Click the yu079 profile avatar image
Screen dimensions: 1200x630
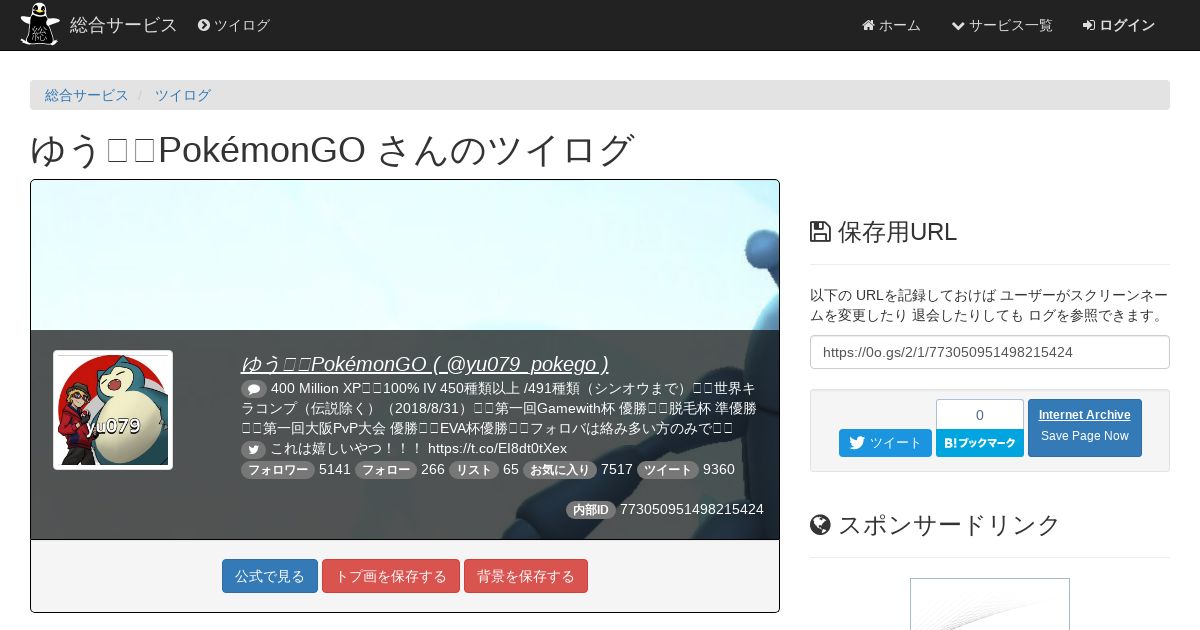click(x=113, y=410)
